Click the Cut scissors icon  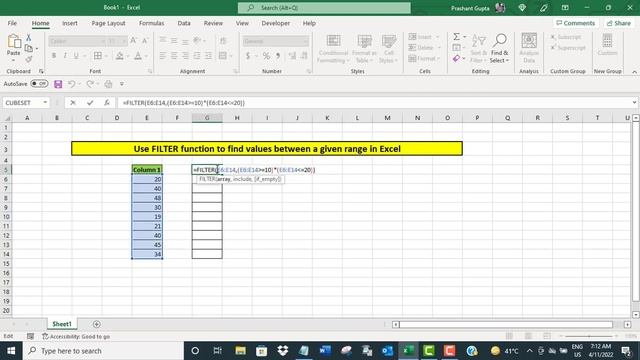point(29,38)
